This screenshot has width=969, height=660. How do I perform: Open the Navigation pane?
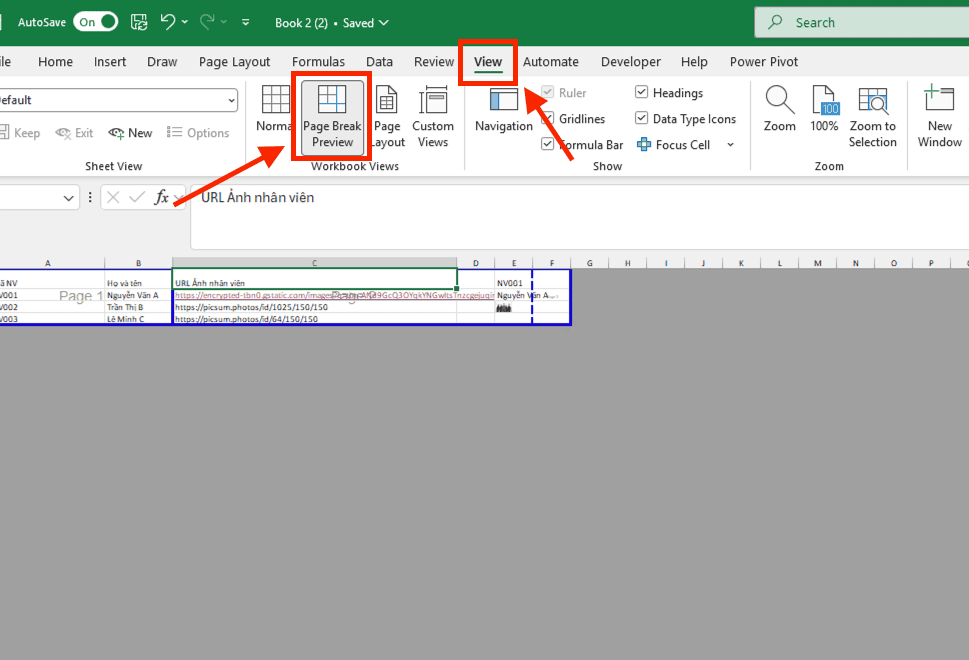(504, 109)
